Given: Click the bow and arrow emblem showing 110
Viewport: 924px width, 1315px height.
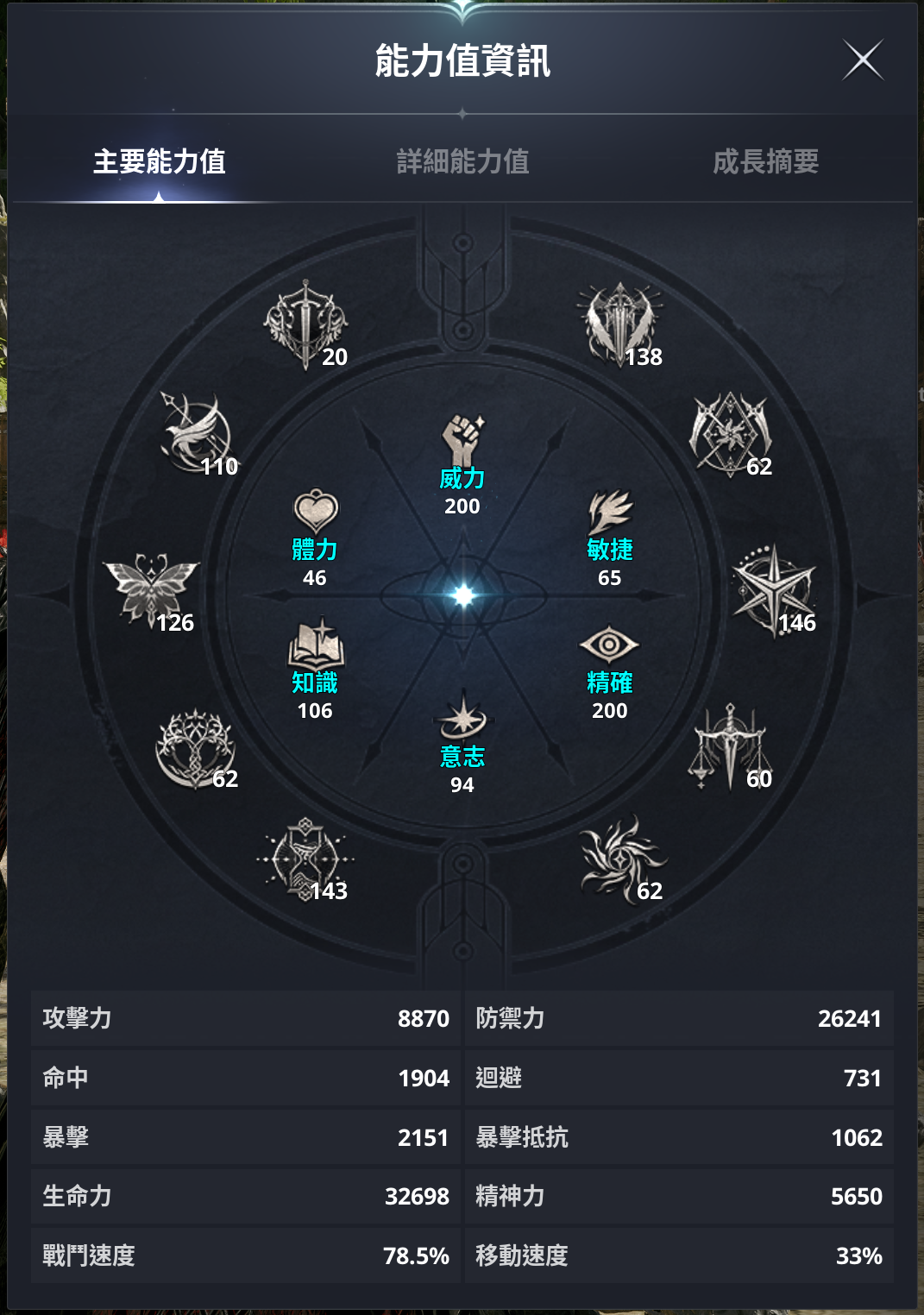Looking at the screenshot, I should (x=198, y=432).
